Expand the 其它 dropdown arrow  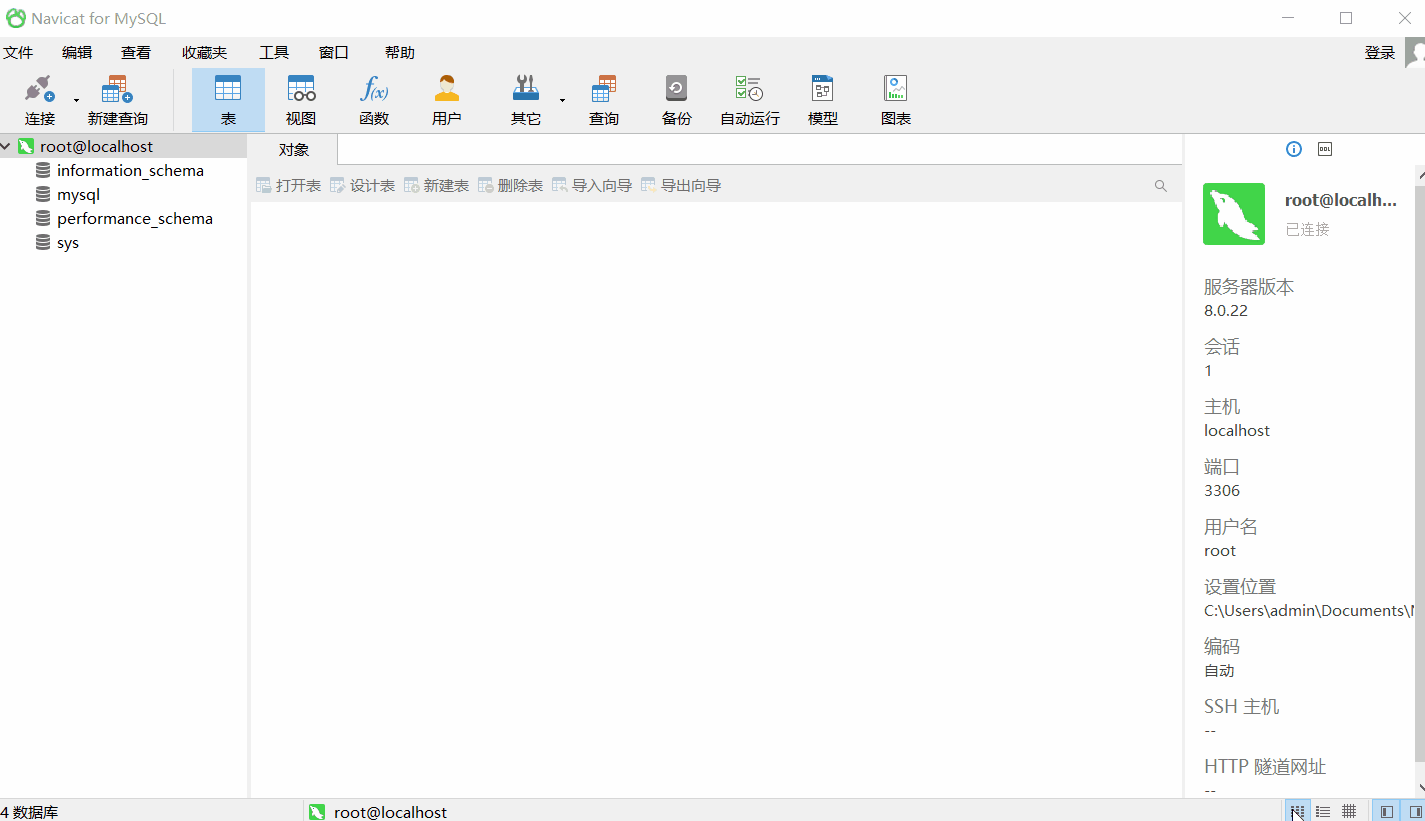(562, 100)
